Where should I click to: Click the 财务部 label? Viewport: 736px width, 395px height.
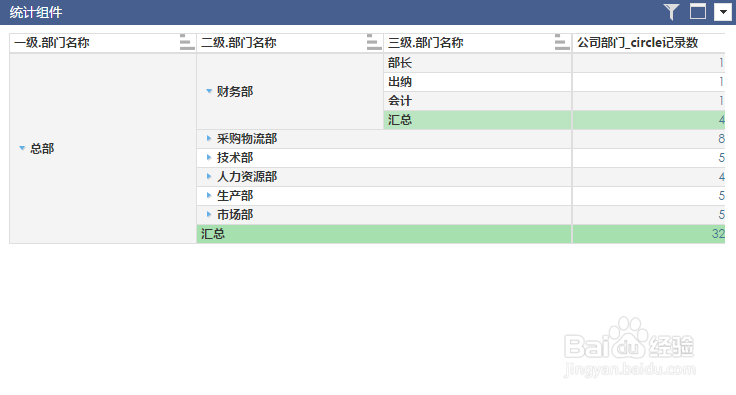pyautogui.click(x=235, y=91)
